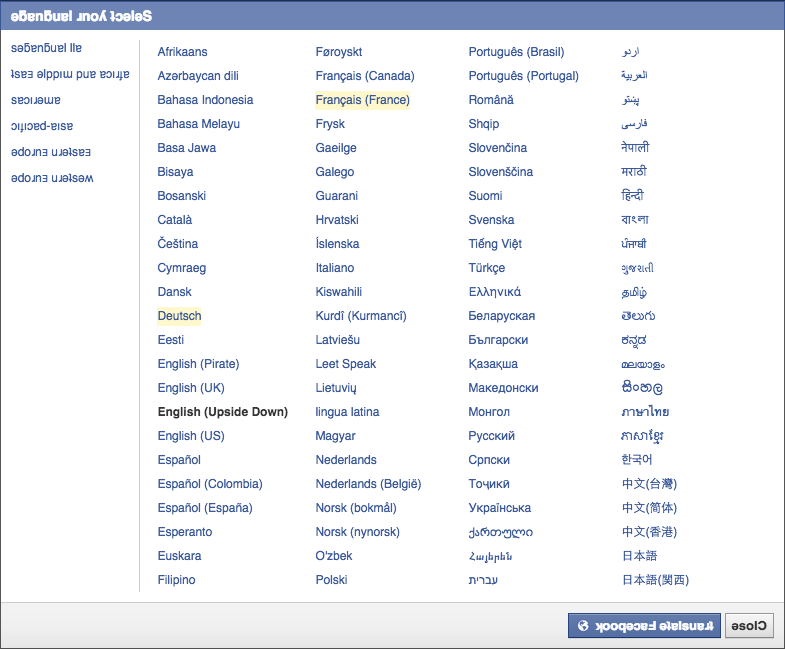Switch to the 'americas' region filter
The image size is (785, 649).
[35, 100]
